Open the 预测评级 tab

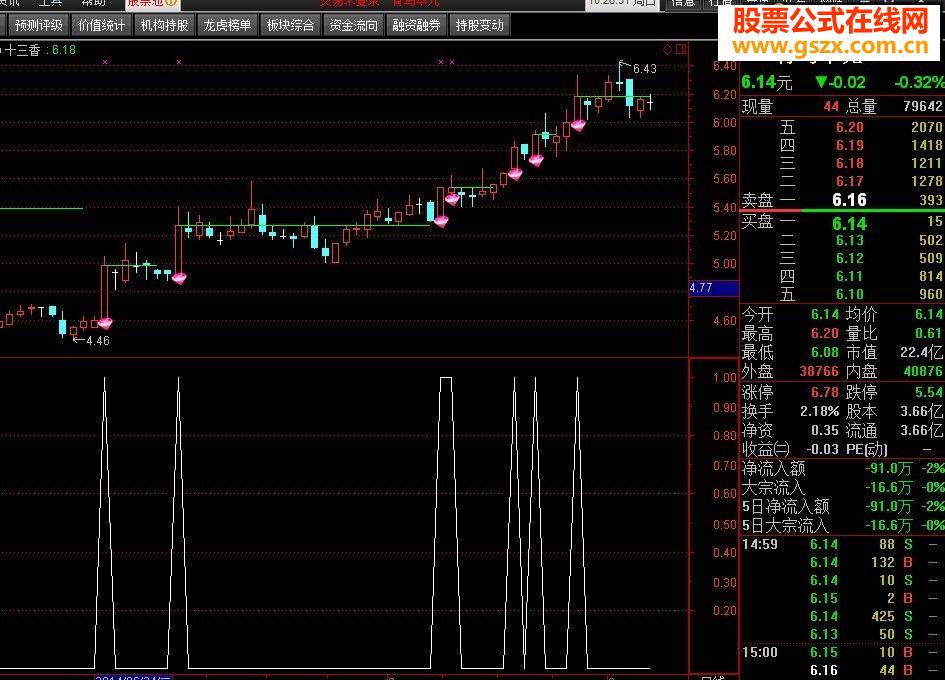coord(38,25)
